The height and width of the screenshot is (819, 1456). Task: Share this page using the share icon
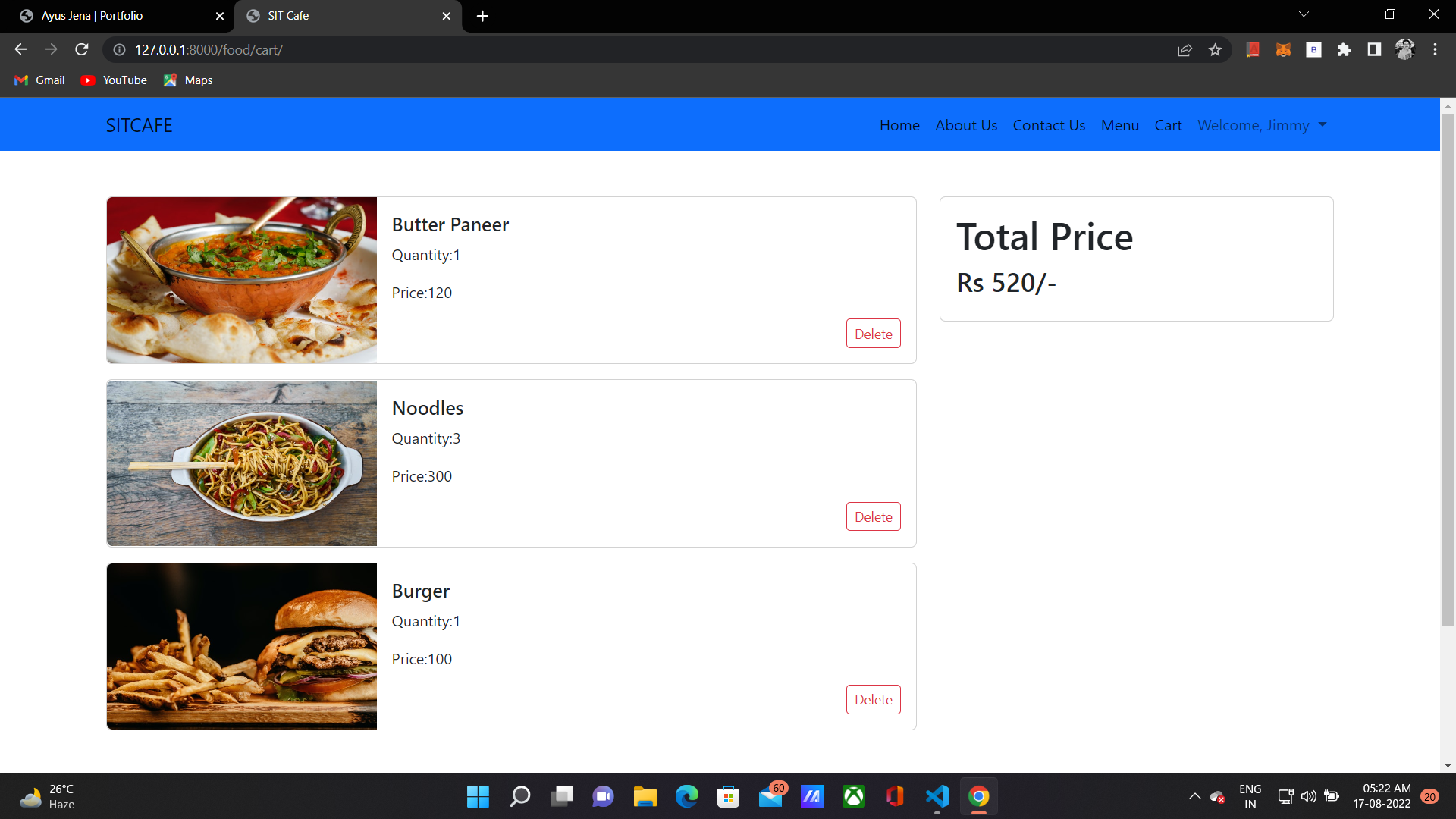(1185, 50)
